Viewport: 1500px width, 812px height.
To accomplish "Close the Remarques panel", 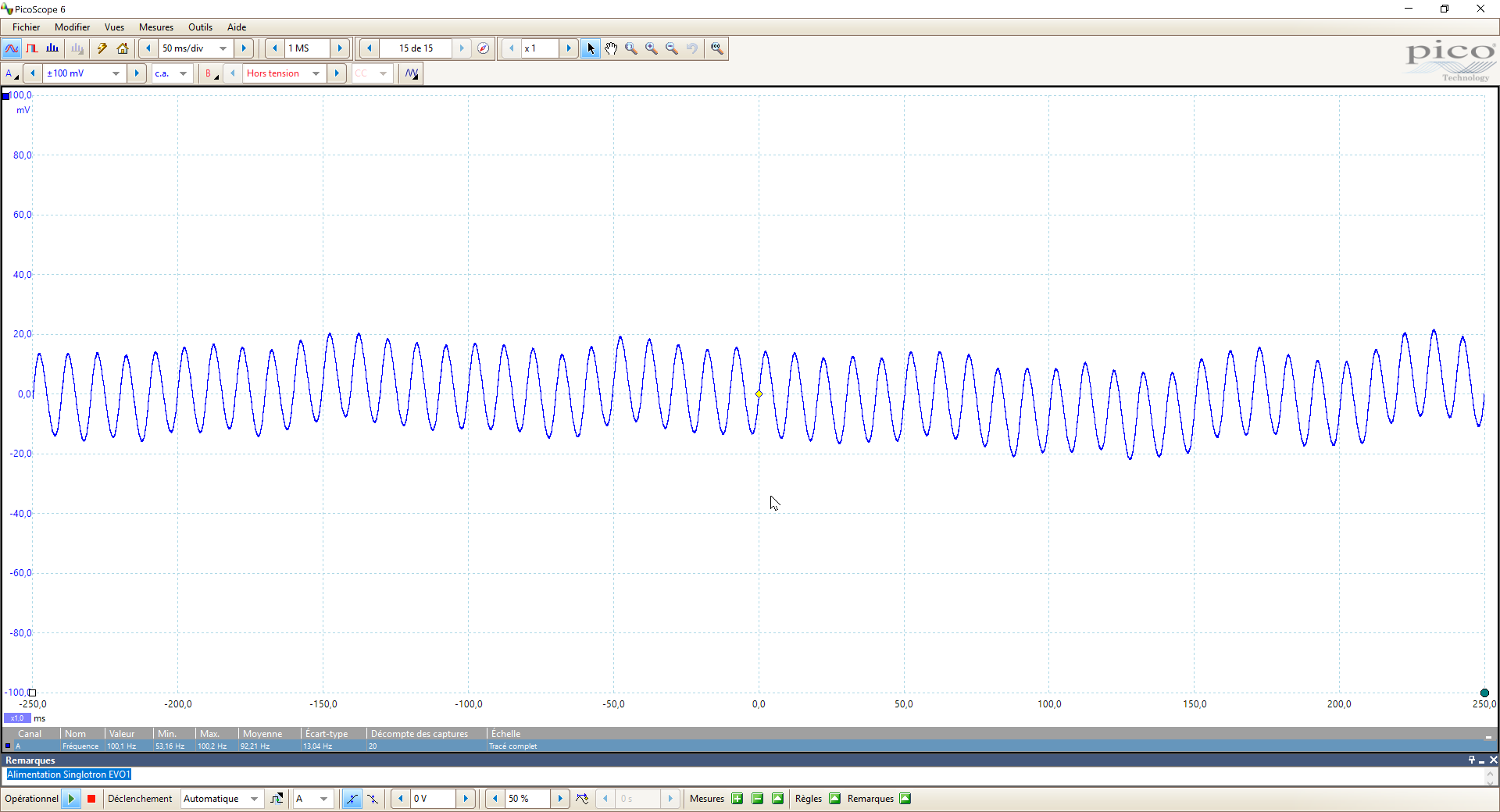I will point(1493,760).
